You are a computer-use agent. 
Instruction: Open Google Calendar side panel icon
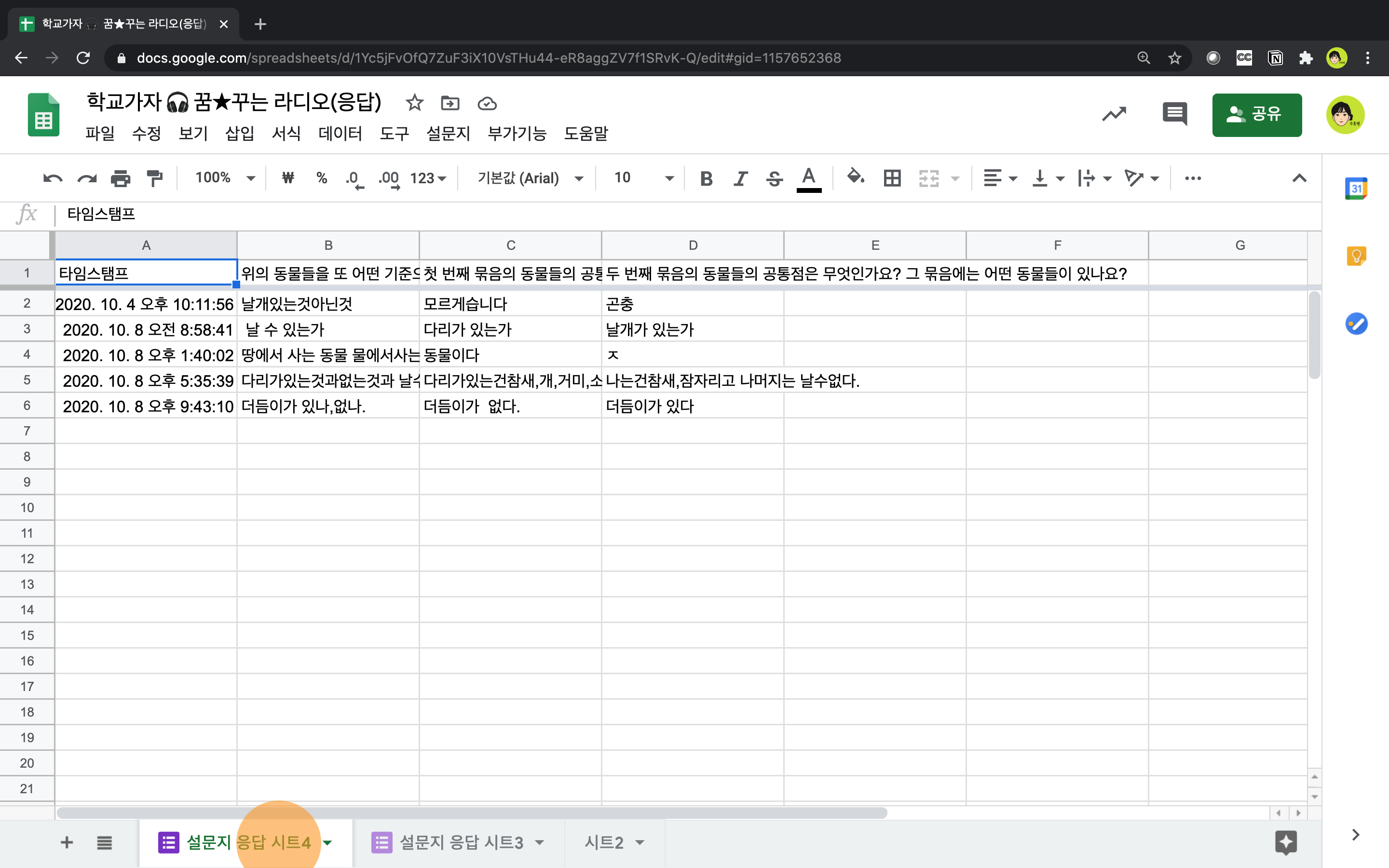pos(1356,189)
